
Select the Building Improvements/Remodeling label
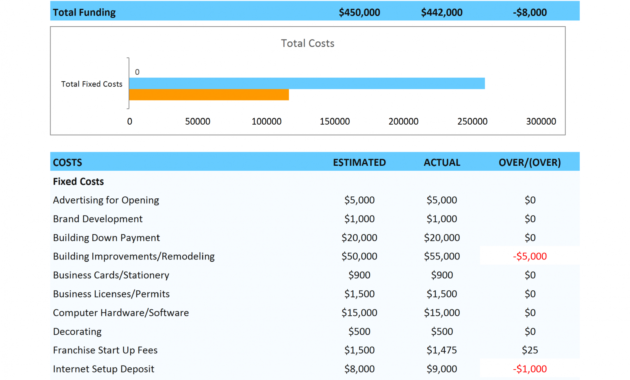(134, 256)
